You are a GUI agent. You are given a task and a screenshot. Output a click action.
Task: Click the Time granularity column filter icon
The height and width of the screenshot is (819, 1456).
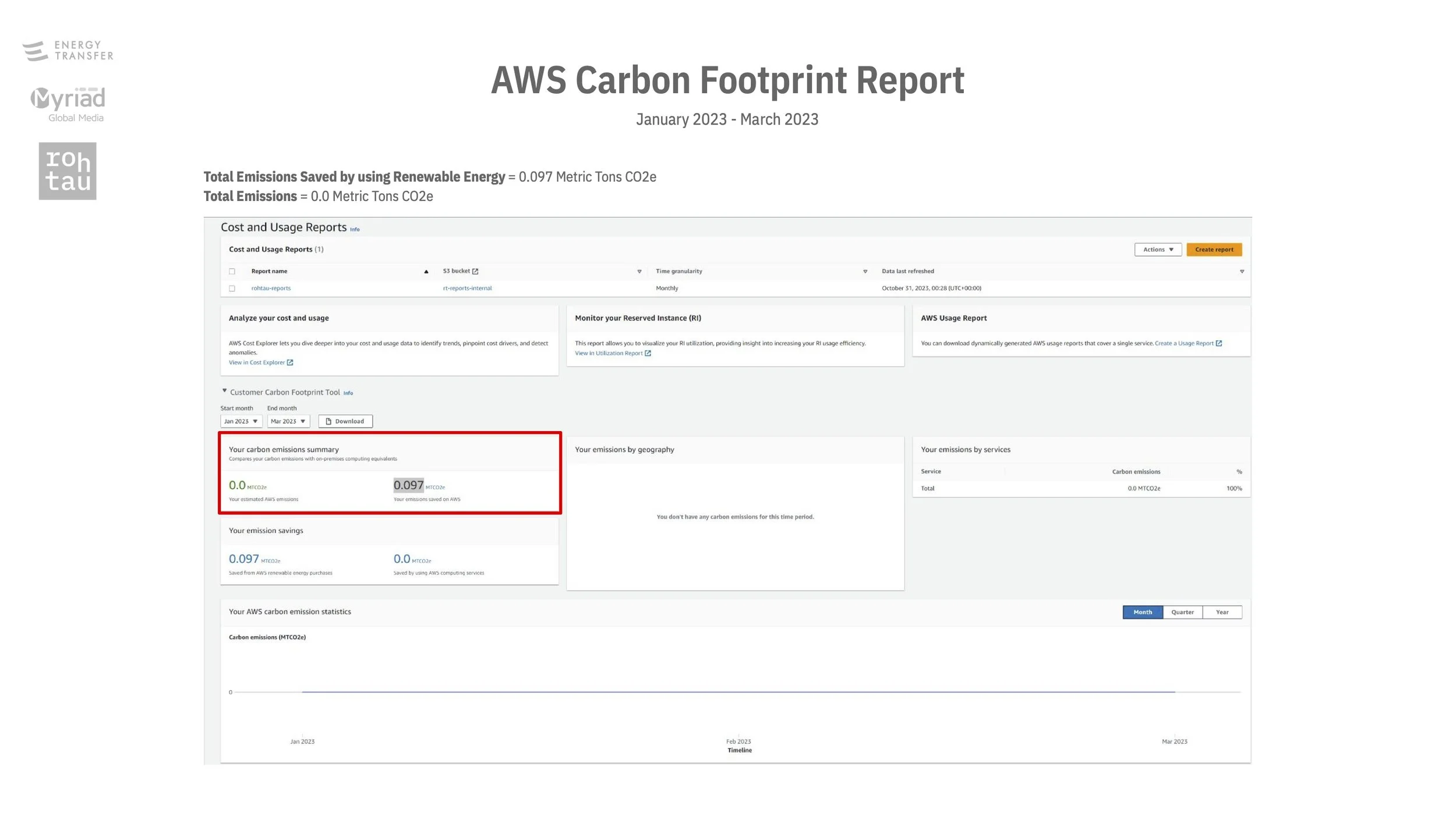pos(865,271)
